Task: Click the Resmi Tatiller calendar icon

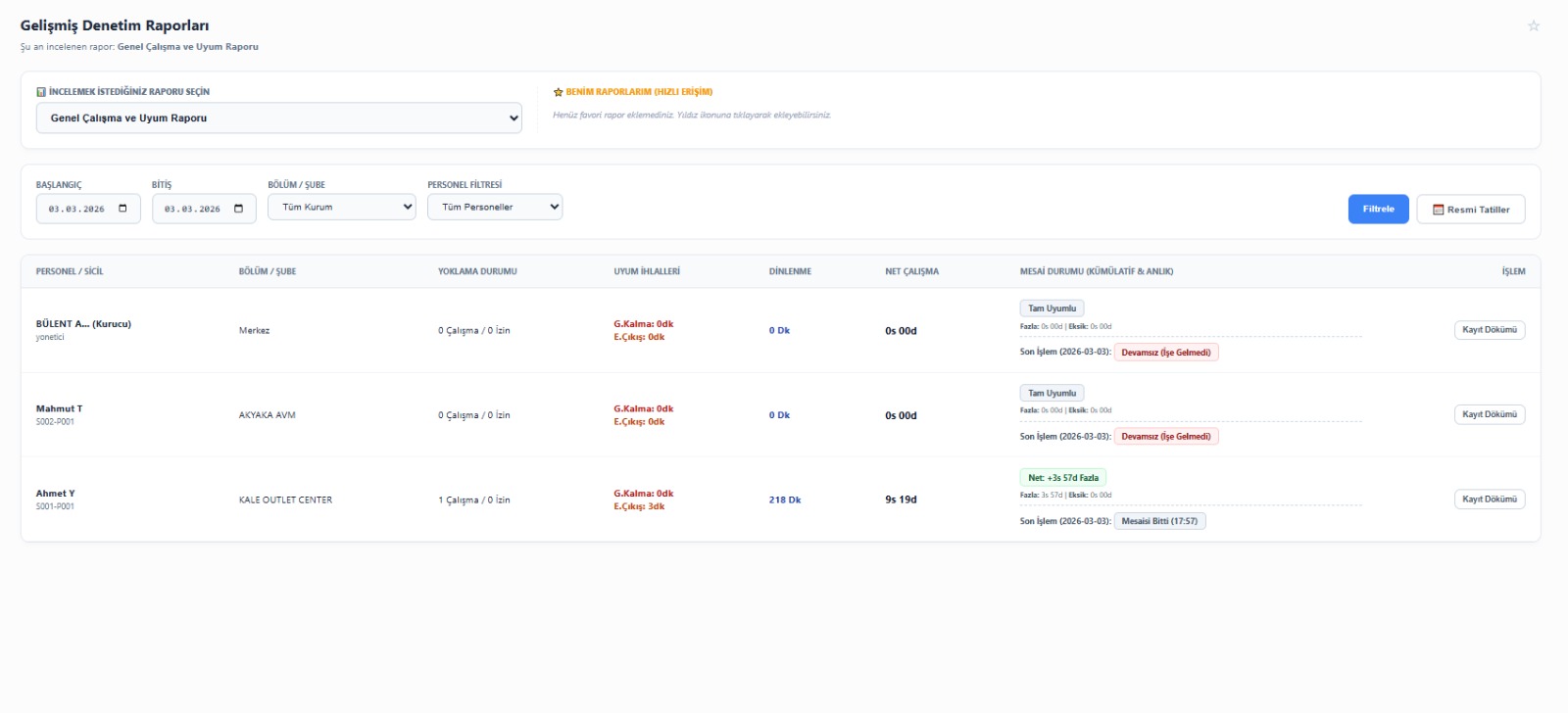Action: click(x=1438, y=210)
